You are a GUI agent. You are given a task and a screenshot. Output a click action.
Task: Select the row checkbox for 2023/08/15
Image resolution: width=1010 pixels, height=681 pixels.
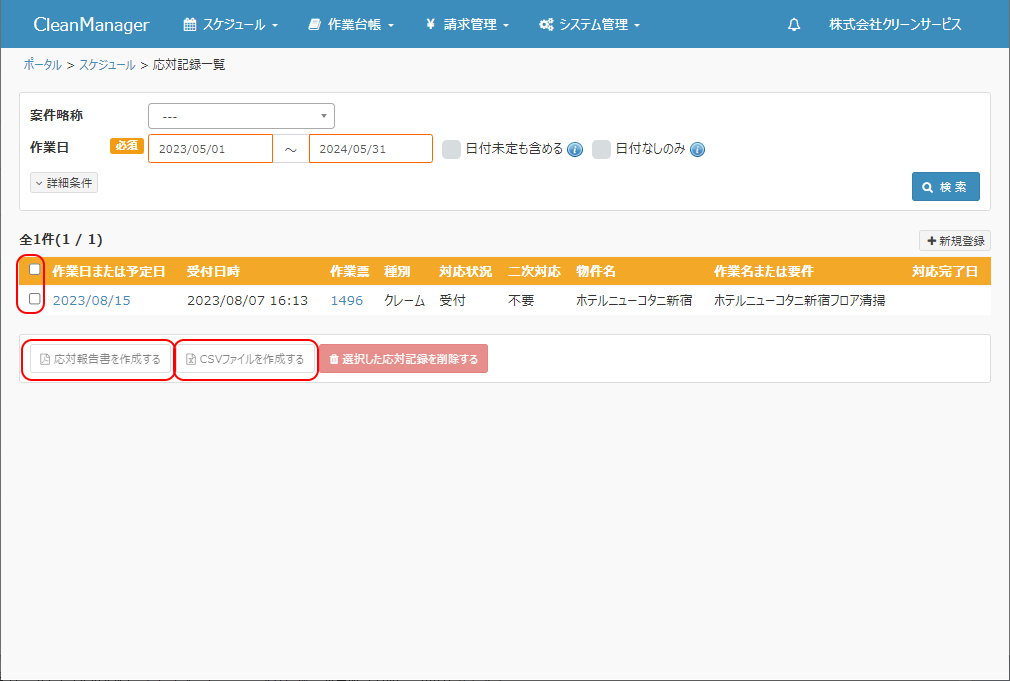coord(35,299)
